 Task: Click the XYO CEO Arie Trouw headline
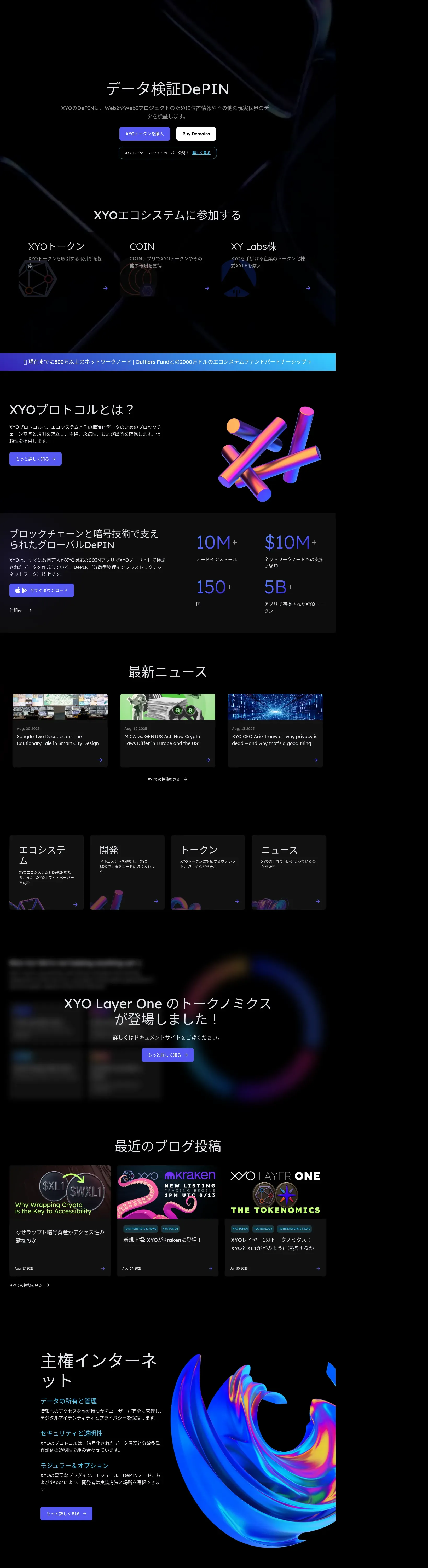(275, 740)
